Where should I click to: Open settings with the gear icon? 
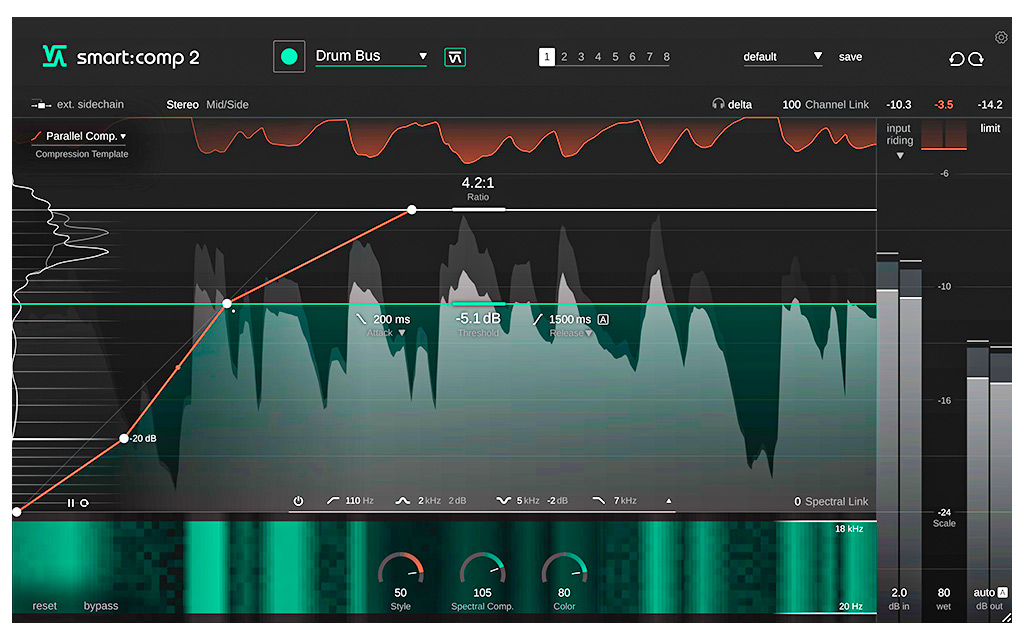point(1001,38)
